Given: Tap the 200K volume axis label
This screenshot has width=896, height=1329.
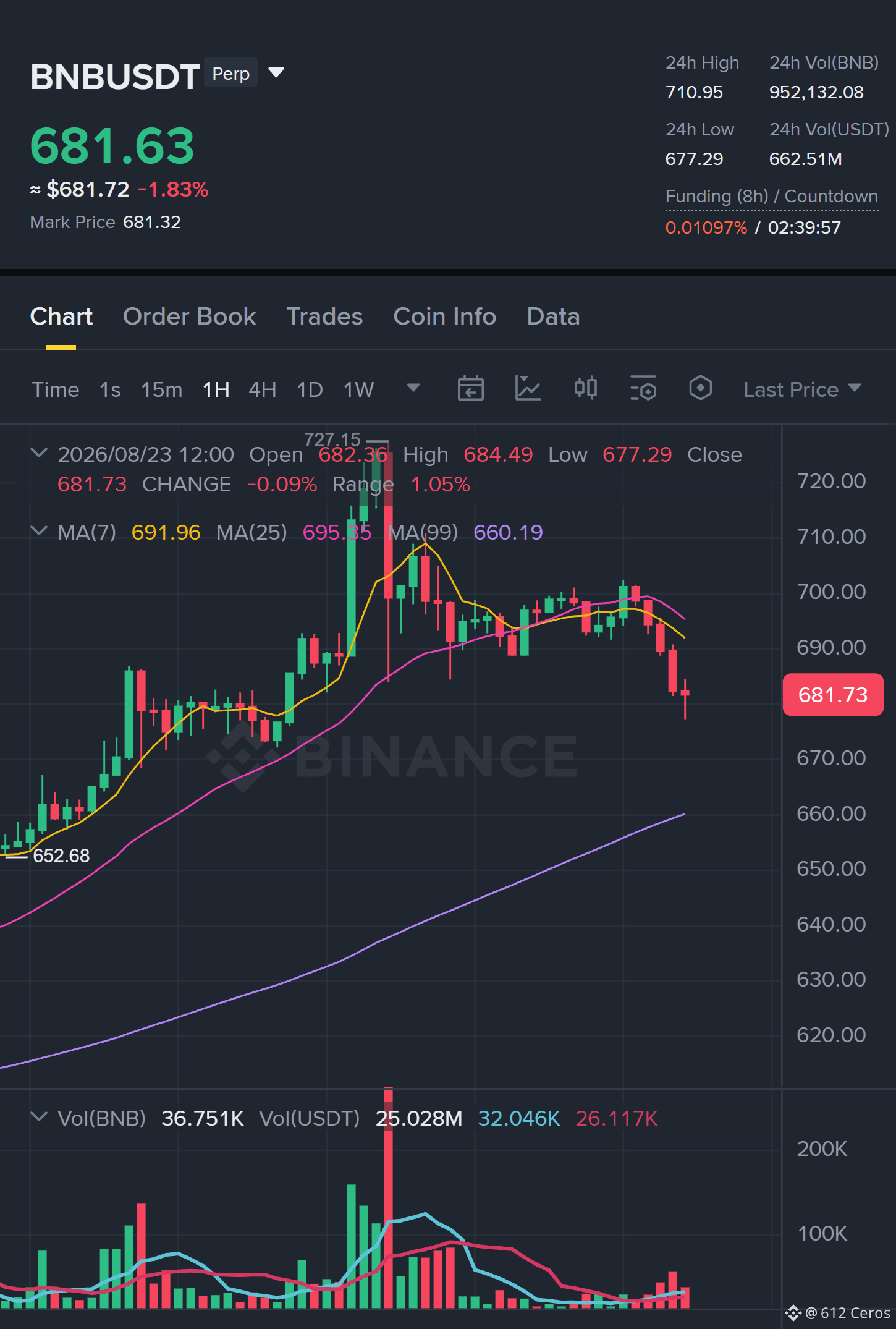Looking at the screenshot, I should (x=822, y=1149).
